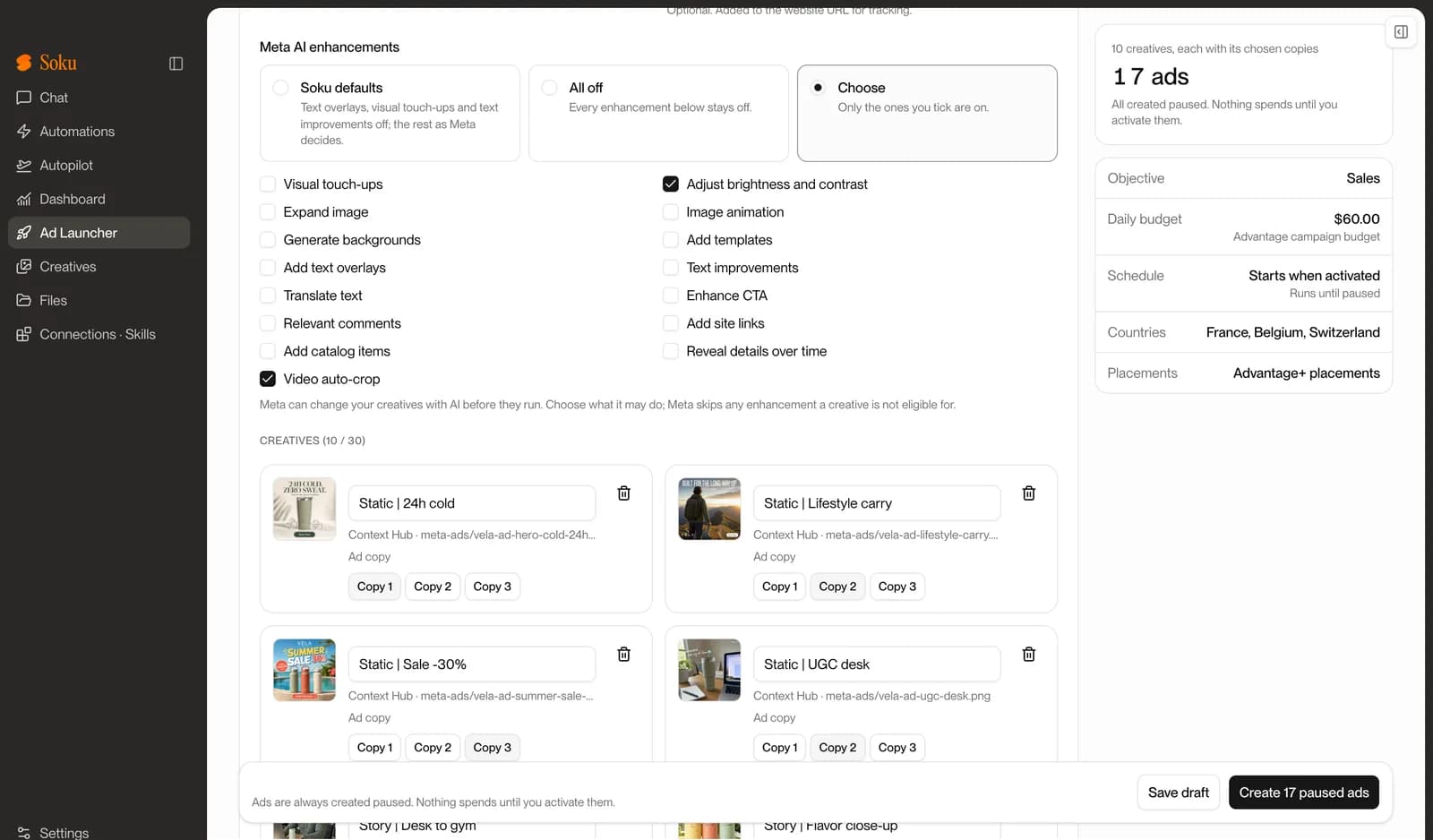This screenshot has height=840, width=1433.
Task: Tick Add templates checkbox
Action: (671, 240)
